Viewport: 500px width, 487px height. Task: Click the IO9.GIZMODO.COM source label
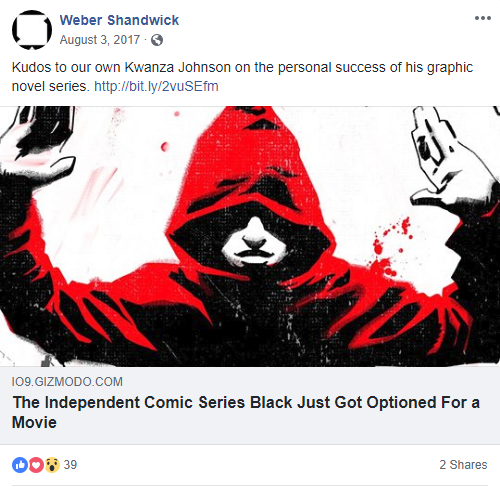click(67, 382)
